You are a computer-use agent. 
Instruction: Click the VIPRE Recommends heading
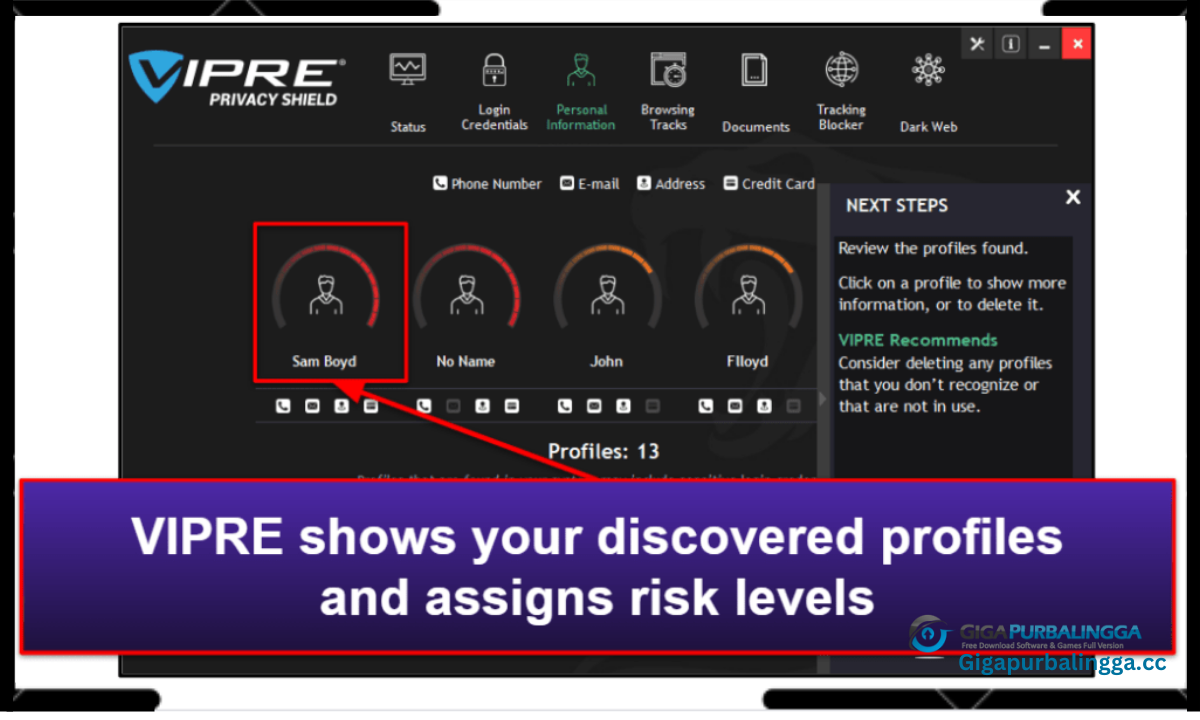coord(918,340)
